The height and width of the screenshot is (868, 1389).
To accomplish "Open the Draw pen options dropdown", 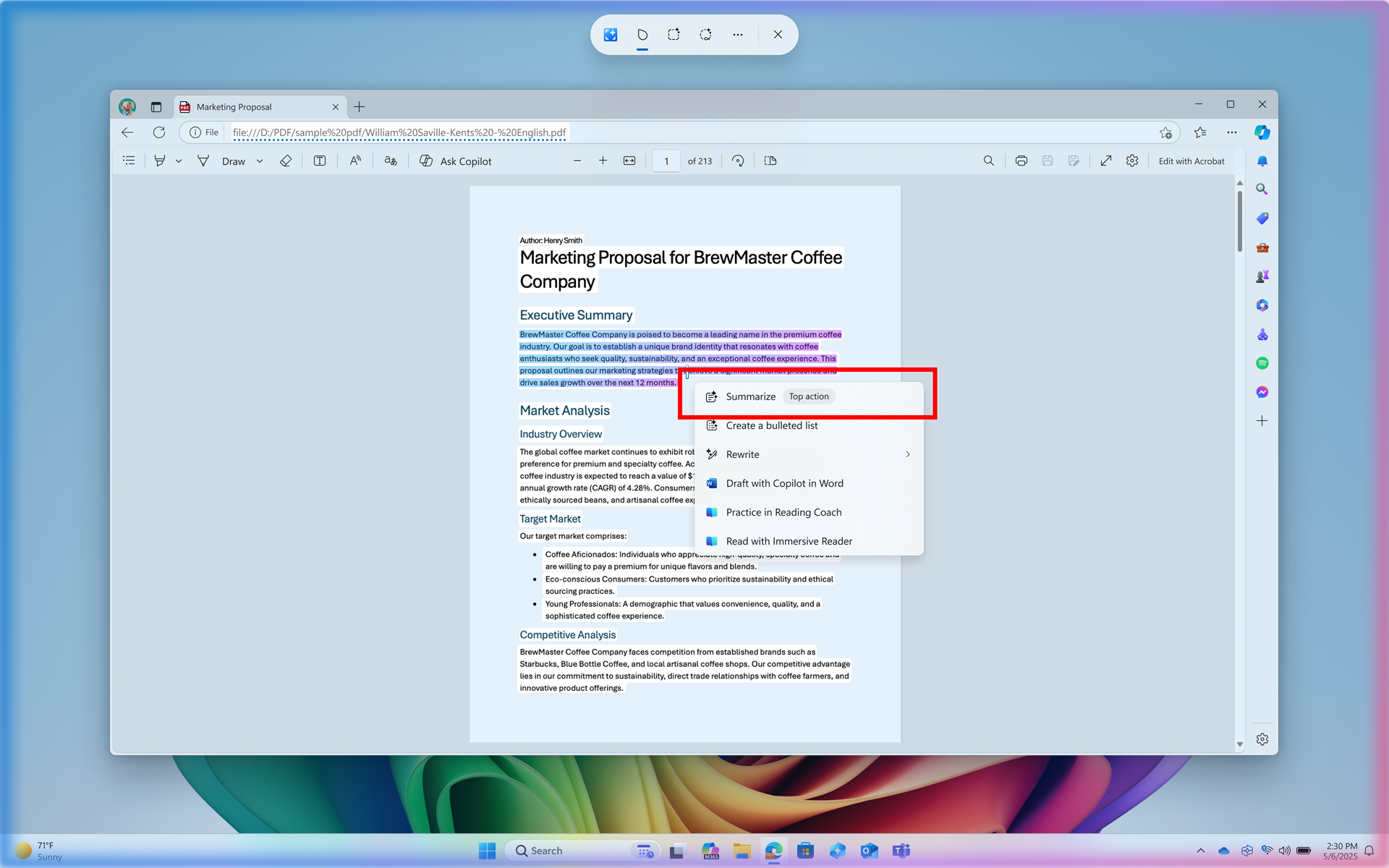I will pos(260,161).
